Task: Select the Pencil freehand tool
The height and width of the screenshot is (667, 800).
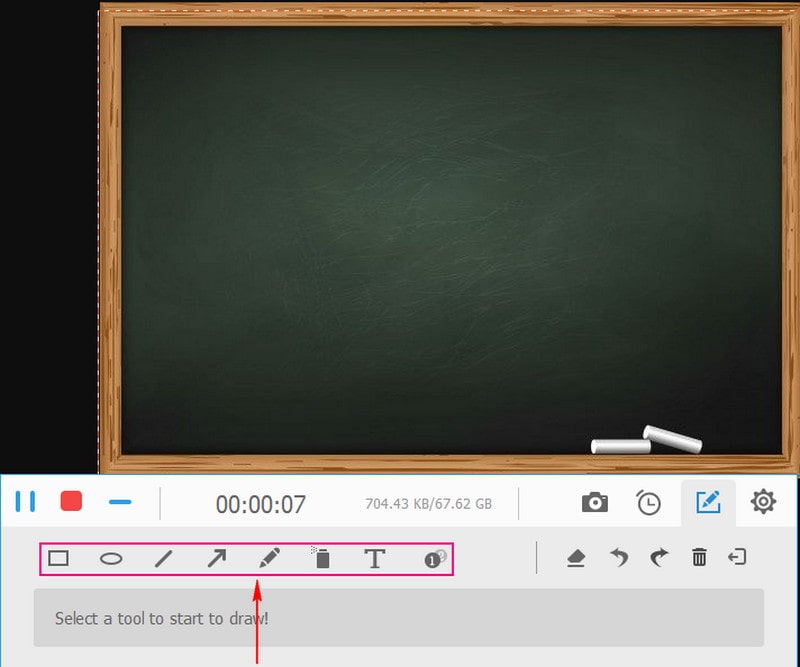Action: [x=269, y=558]
